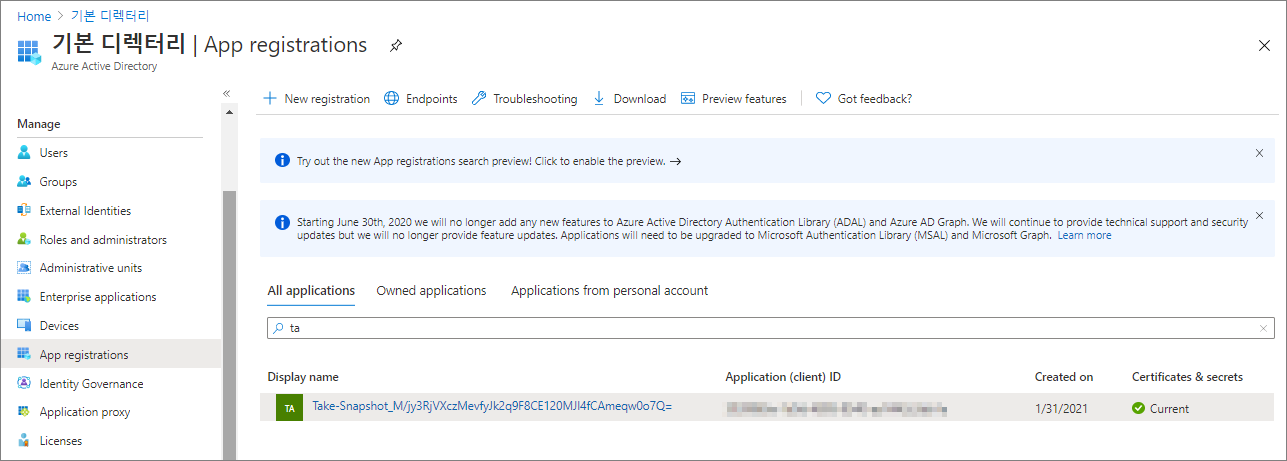
Task: Click the New registration plus icon
Action: (x=269, y=99)
